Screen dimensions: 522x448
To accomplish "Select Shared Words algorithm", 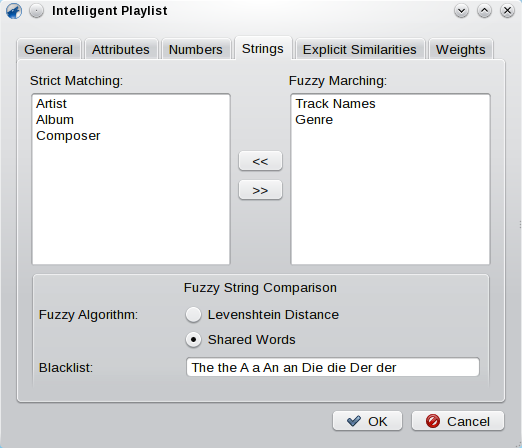I will click(193, 340).
